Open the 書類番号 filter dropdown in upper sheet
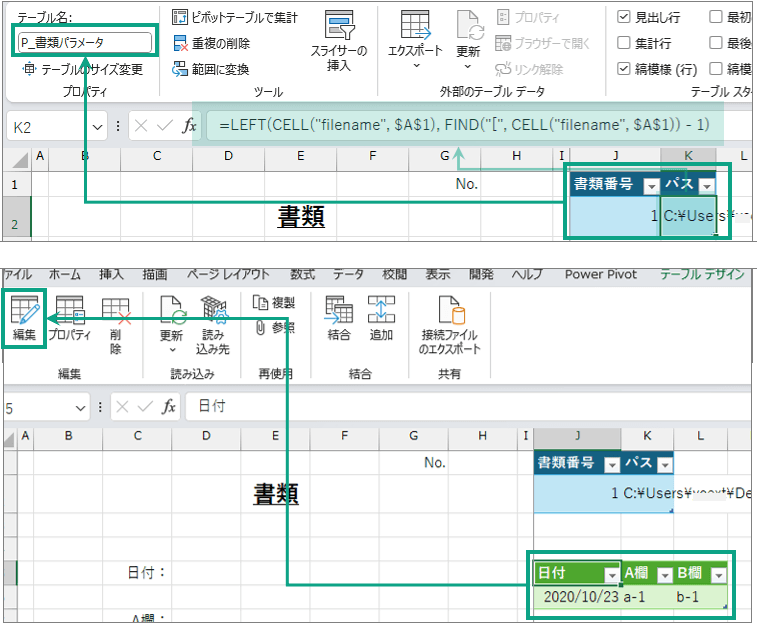757x625 pixels. pos(651,186)
